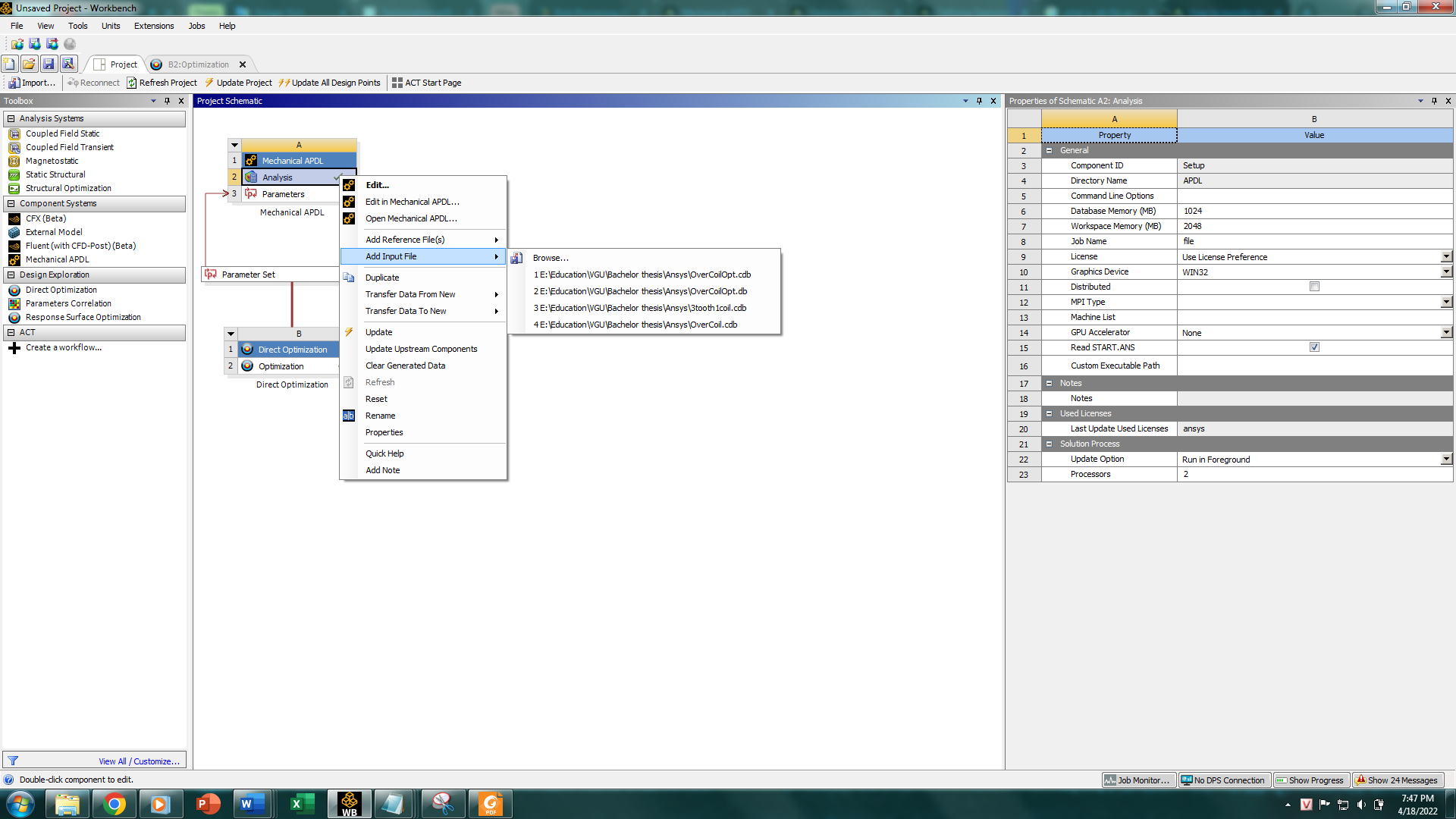This screenshot has width=1456, height=819.
Task: Edit the Database Memory (MB) value field
Action: [x=1314, y=211]
